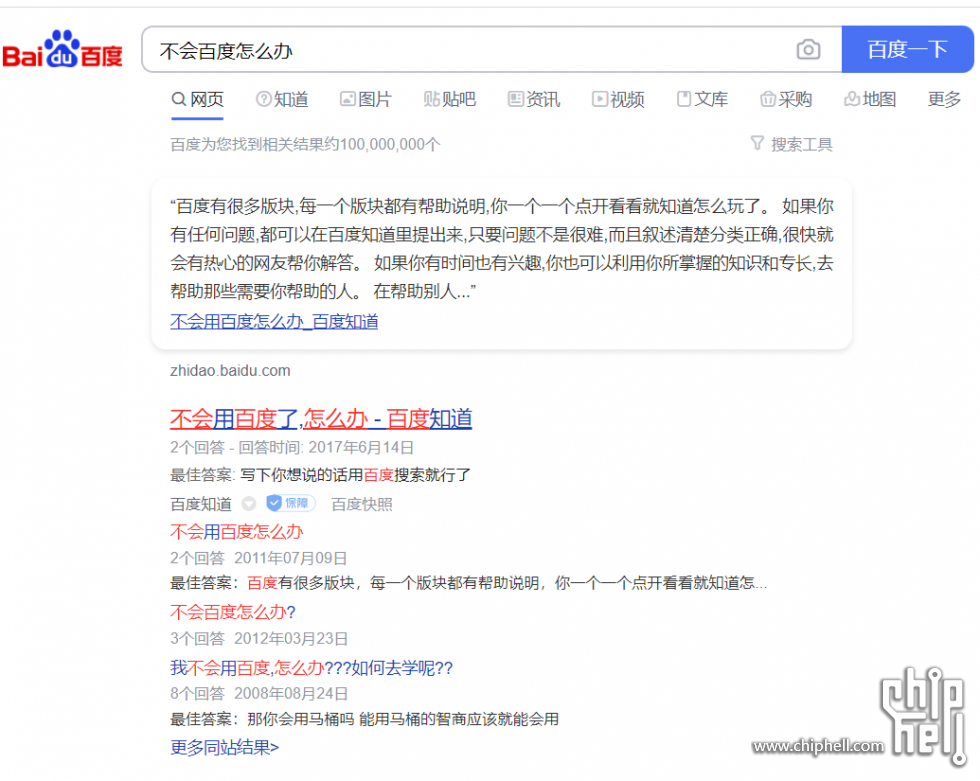Click the 百度一下 search button
Screen dimensions: 980x781
click(x=908, y=49)
